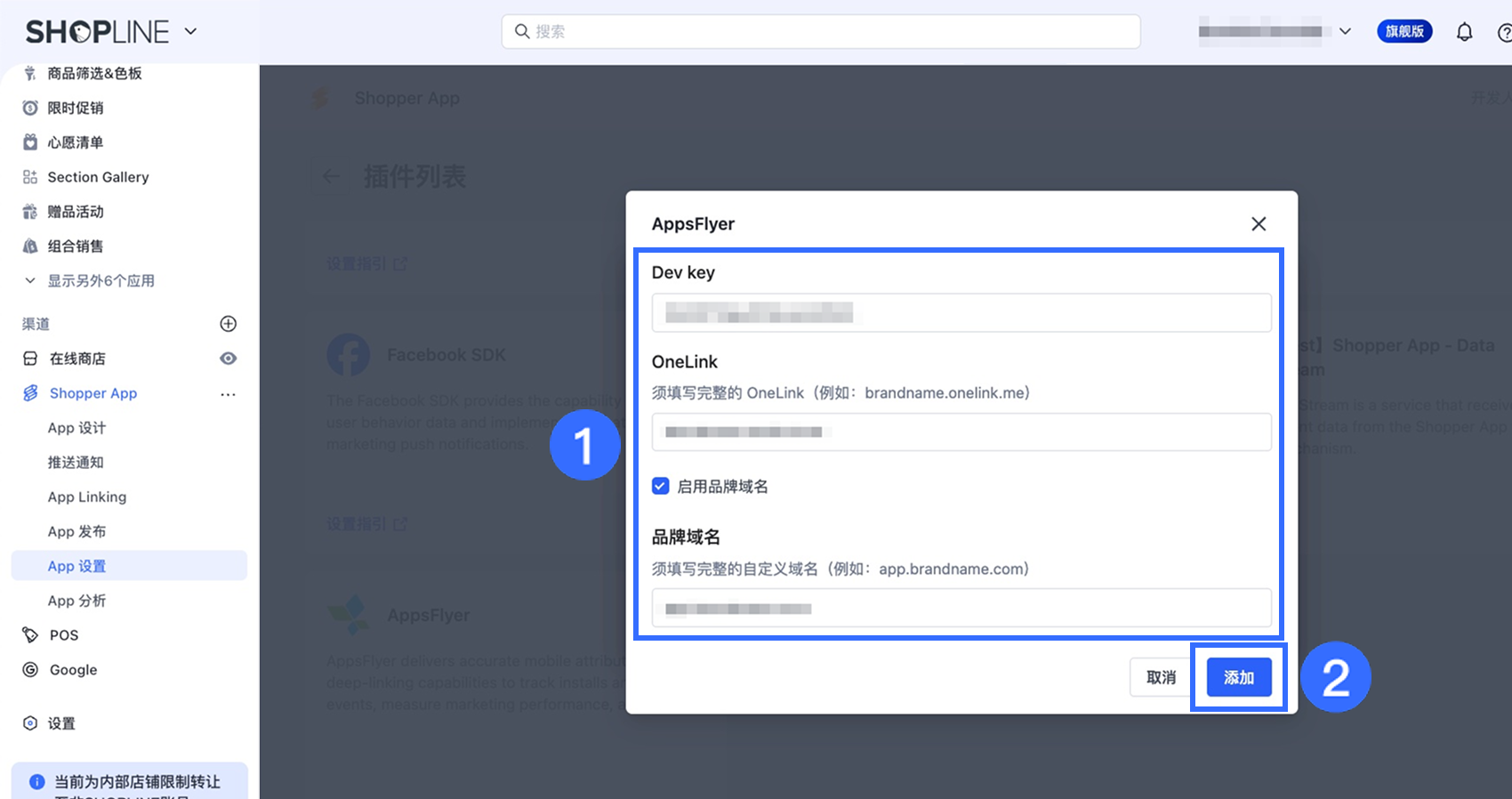
Task: Open 设置指引 link above Facebook SDK
Action: coord(366,264)
